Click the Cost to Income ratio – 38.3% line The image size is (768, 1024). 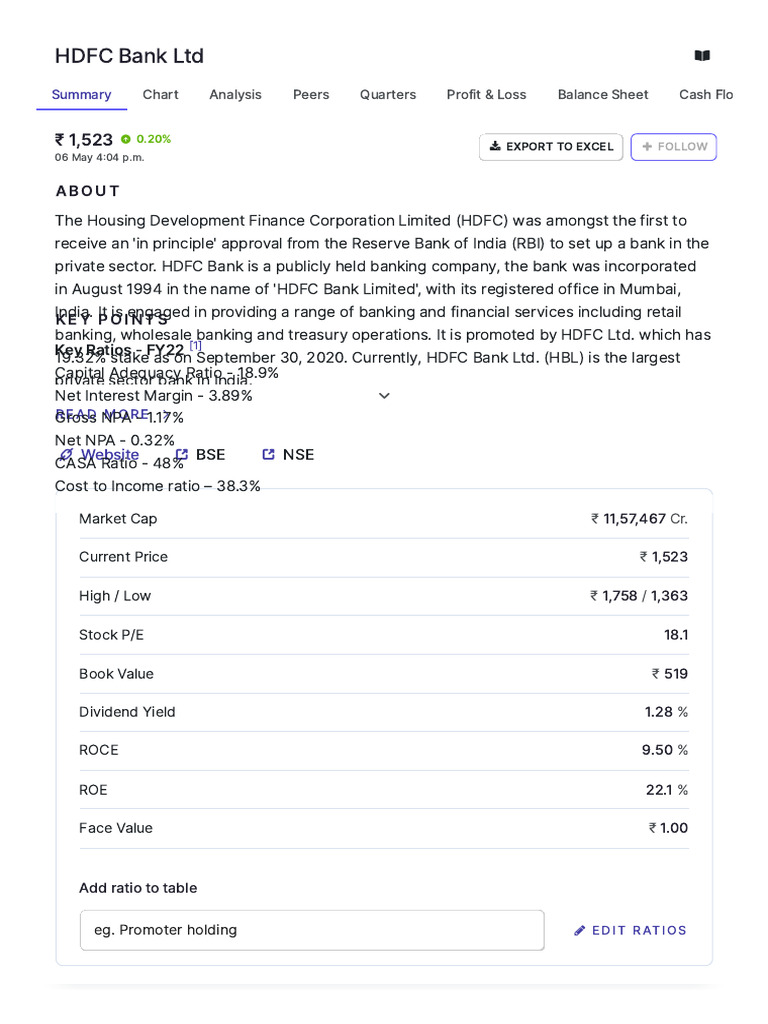tap(157, 486)
